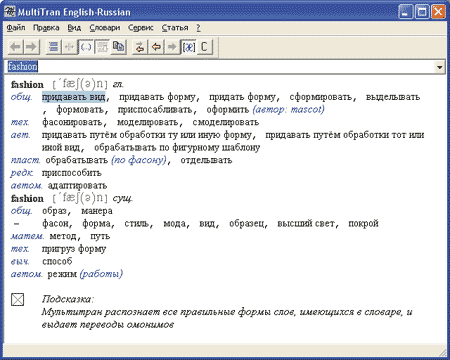Open the ? help menu
This screenshot has width=450, height=360.
[199, 28]
